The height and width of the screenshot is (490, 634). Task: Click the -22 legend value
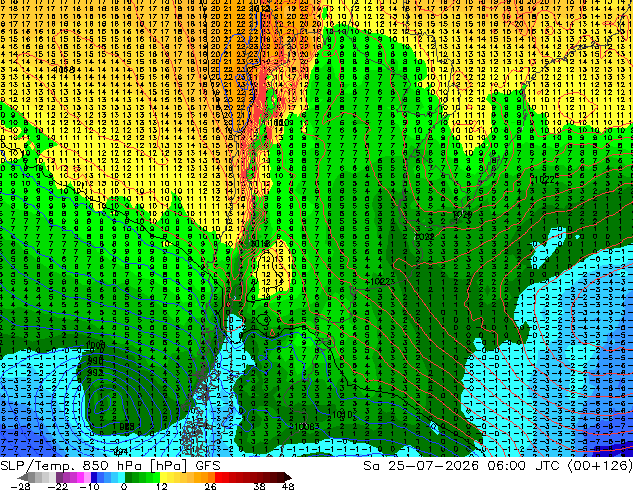tap(58, 486)
